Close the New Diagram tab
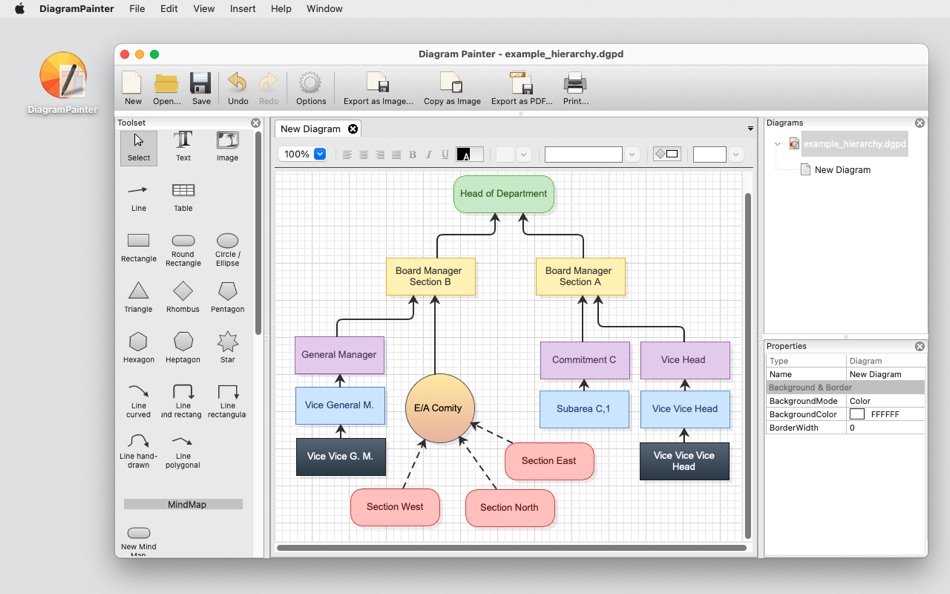The height and width of the screenshot is (594, 950). click(x=353, y=128)
